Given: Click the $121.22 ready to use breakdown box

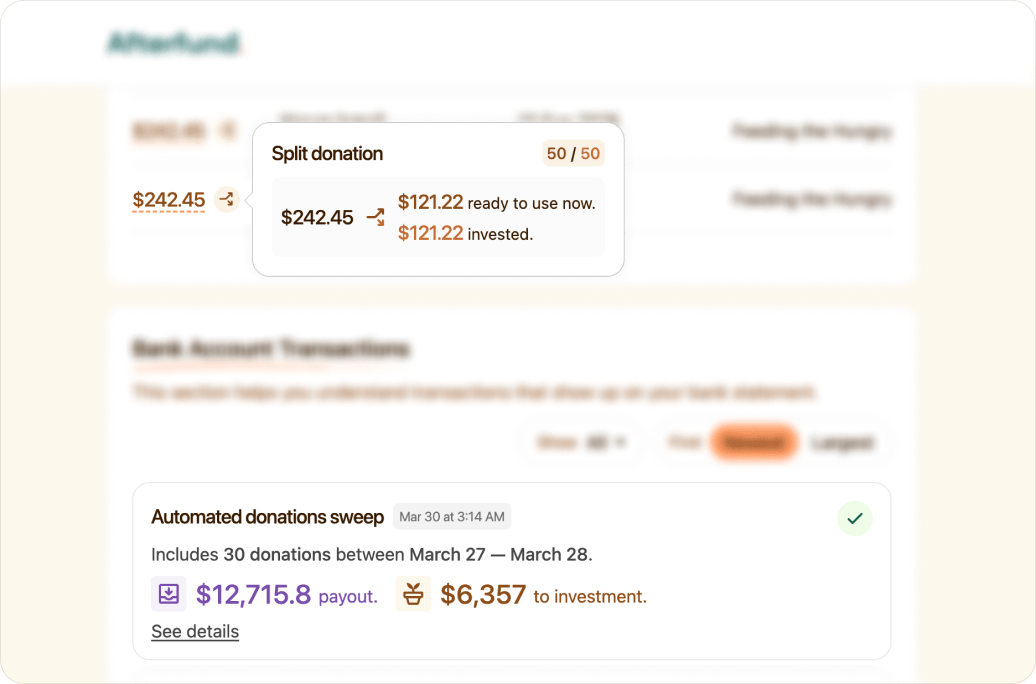Looking at the screenshot, I should pos(497,202).
